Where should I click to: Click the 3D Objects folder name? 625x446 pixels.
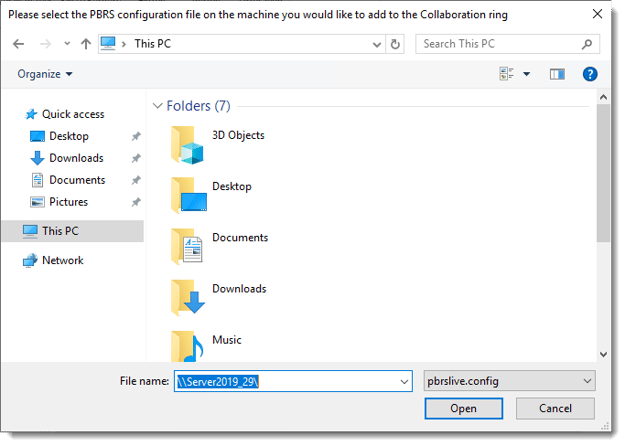click(x=238, y=136)
